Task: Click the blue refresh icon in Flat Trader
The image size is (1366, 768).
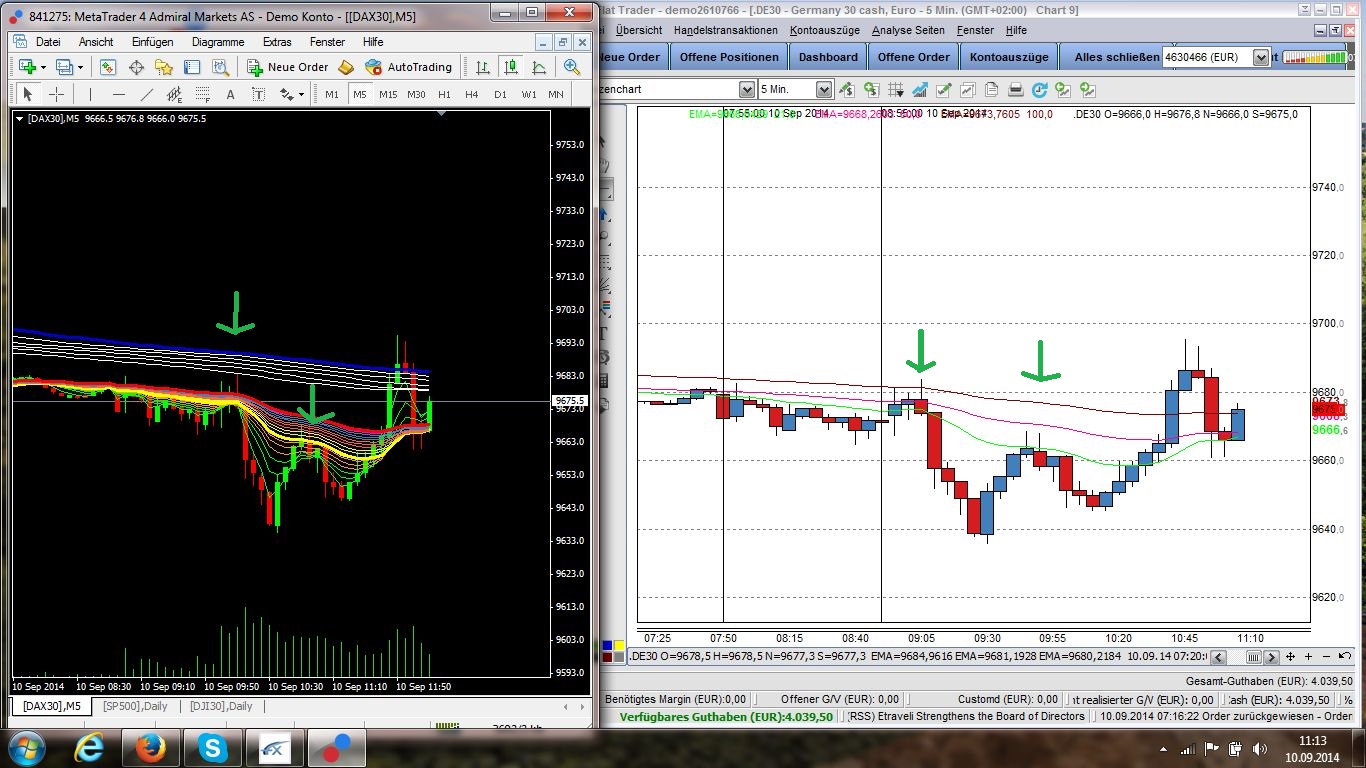Action: [1040, 89]
